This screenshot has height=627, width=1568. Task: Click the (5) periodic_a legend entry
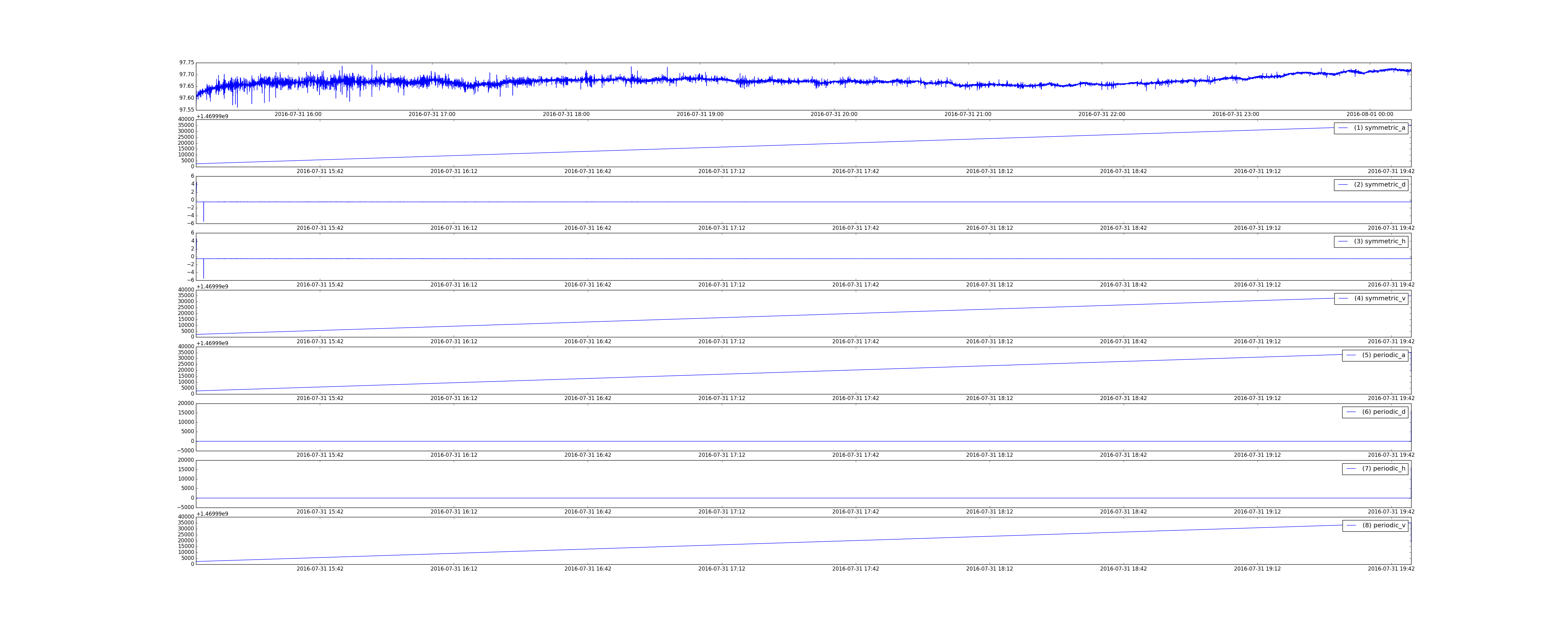[1375, 355]
